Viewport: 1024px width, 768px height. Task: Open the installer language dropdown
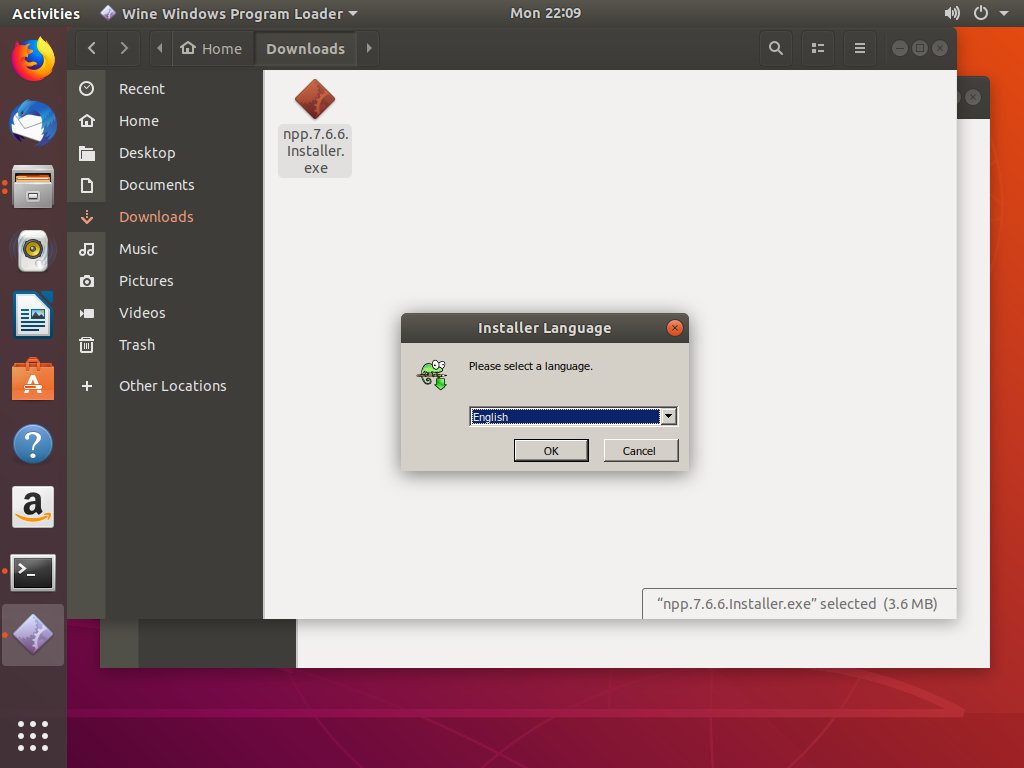668,416
